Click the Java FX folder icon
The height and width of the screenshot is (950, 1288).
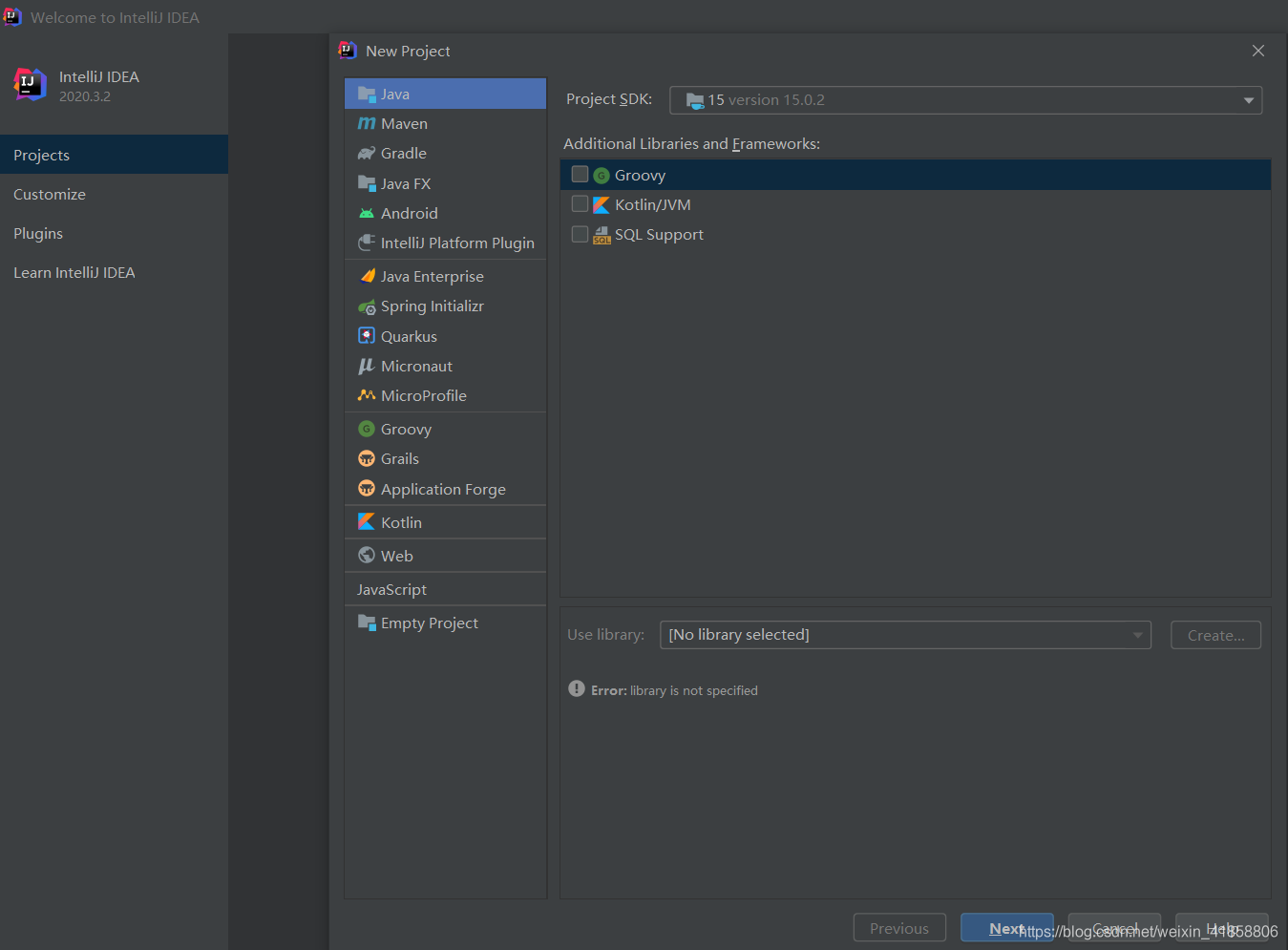coord(367,183)
